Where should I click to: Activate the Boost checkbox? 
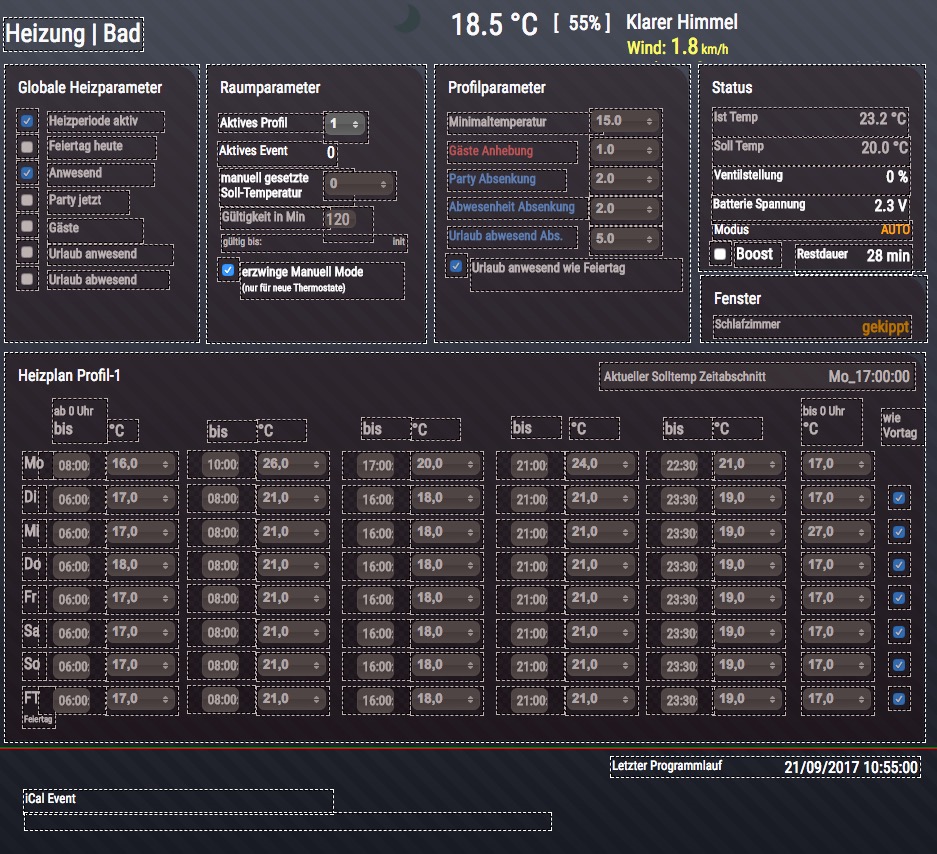(x=720, y=255)
